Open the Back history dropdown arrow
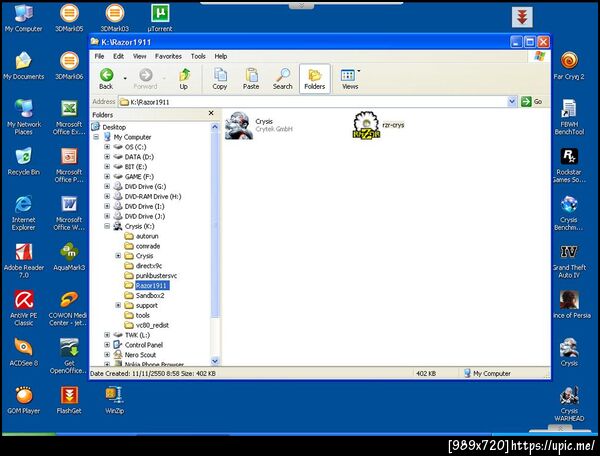 125,78
